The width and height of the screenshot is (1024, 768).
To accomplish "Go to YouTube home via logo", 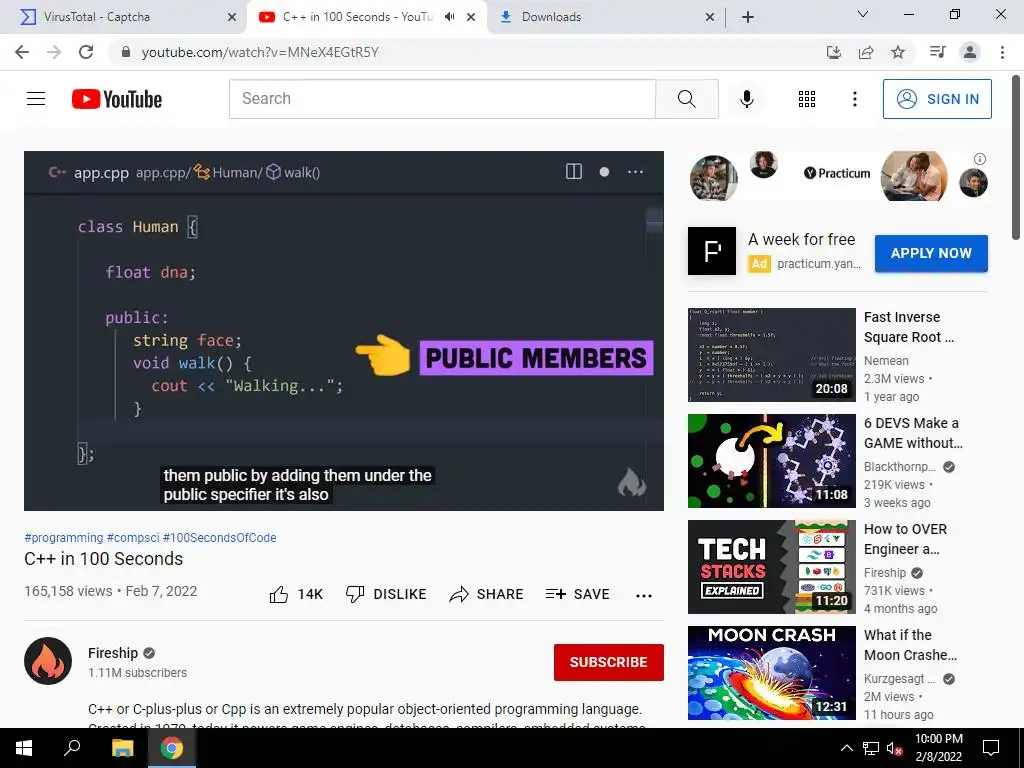I will tap(117, 99).
